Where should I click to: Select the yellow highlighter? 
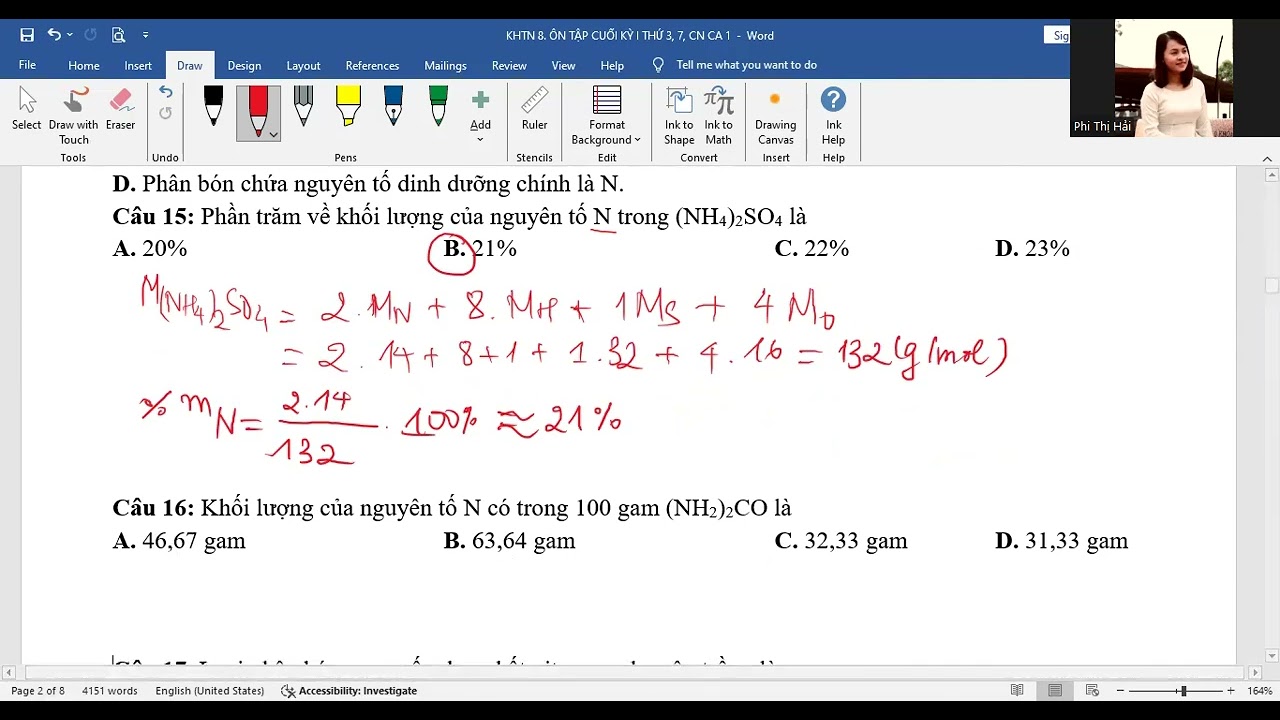point(348,106)
